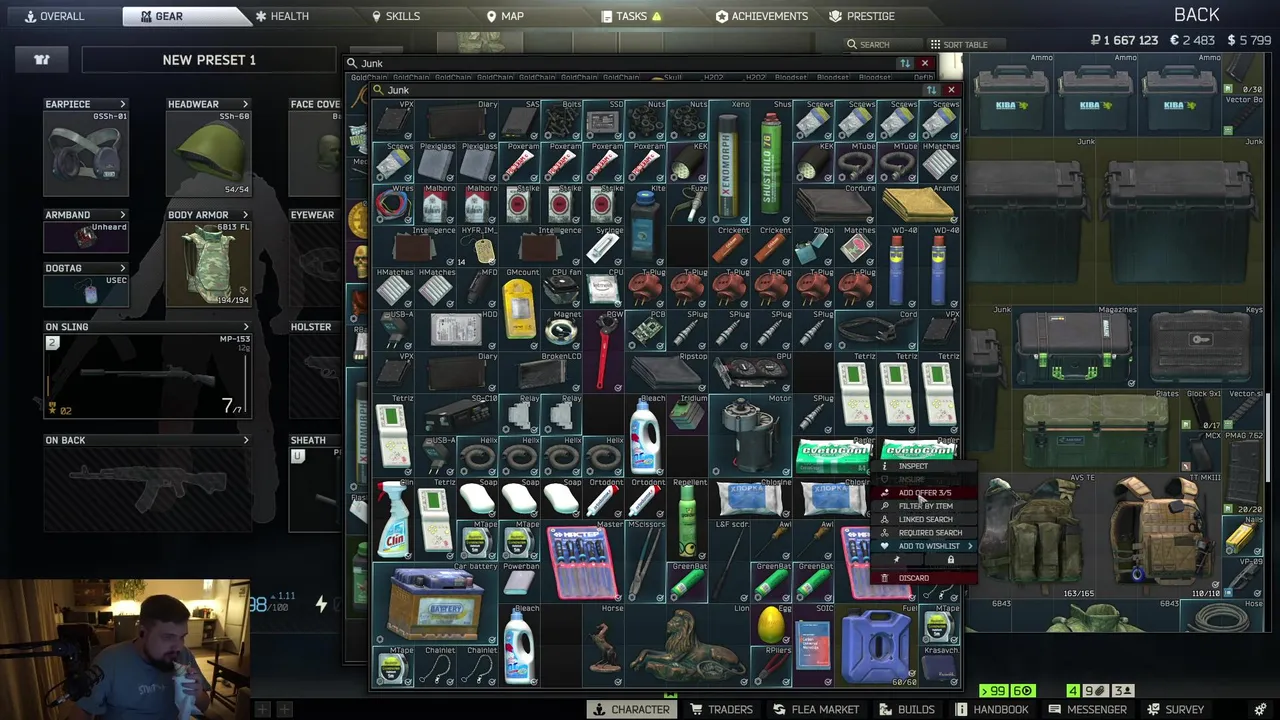Select the HYFR_IM_ dogtag item
This screenshot has height=720, width=1280.
point(477,246)
